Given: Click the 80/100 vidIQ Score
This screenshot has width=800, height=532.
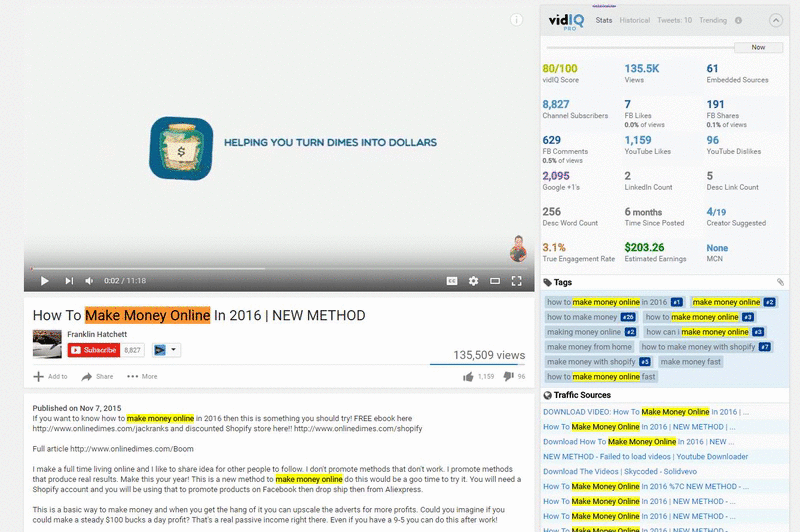Looking at the screenshot, I should point(560,68).
